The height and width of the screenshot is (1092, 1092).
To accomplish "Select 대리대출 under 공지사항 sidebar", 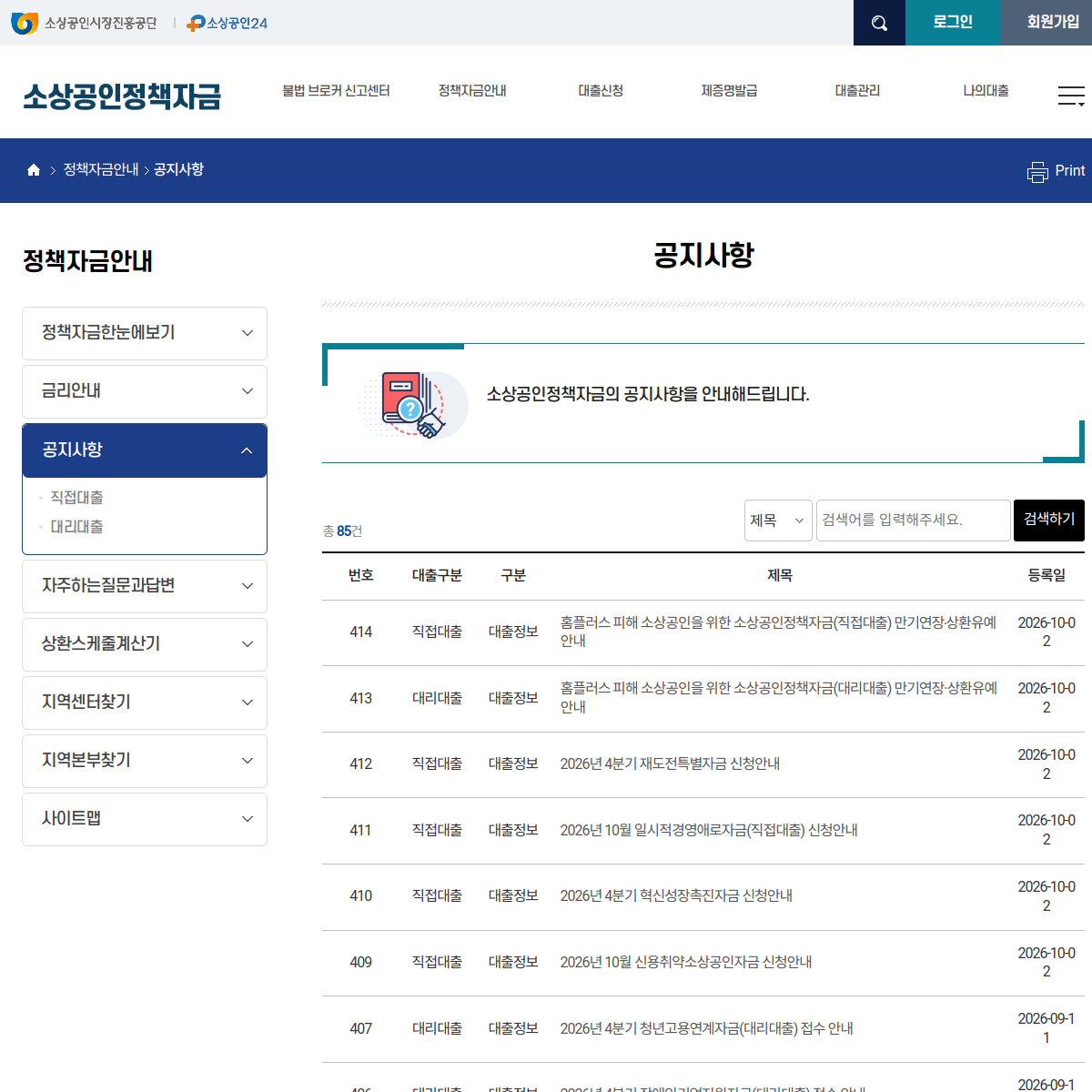I will tap(76, 527).
